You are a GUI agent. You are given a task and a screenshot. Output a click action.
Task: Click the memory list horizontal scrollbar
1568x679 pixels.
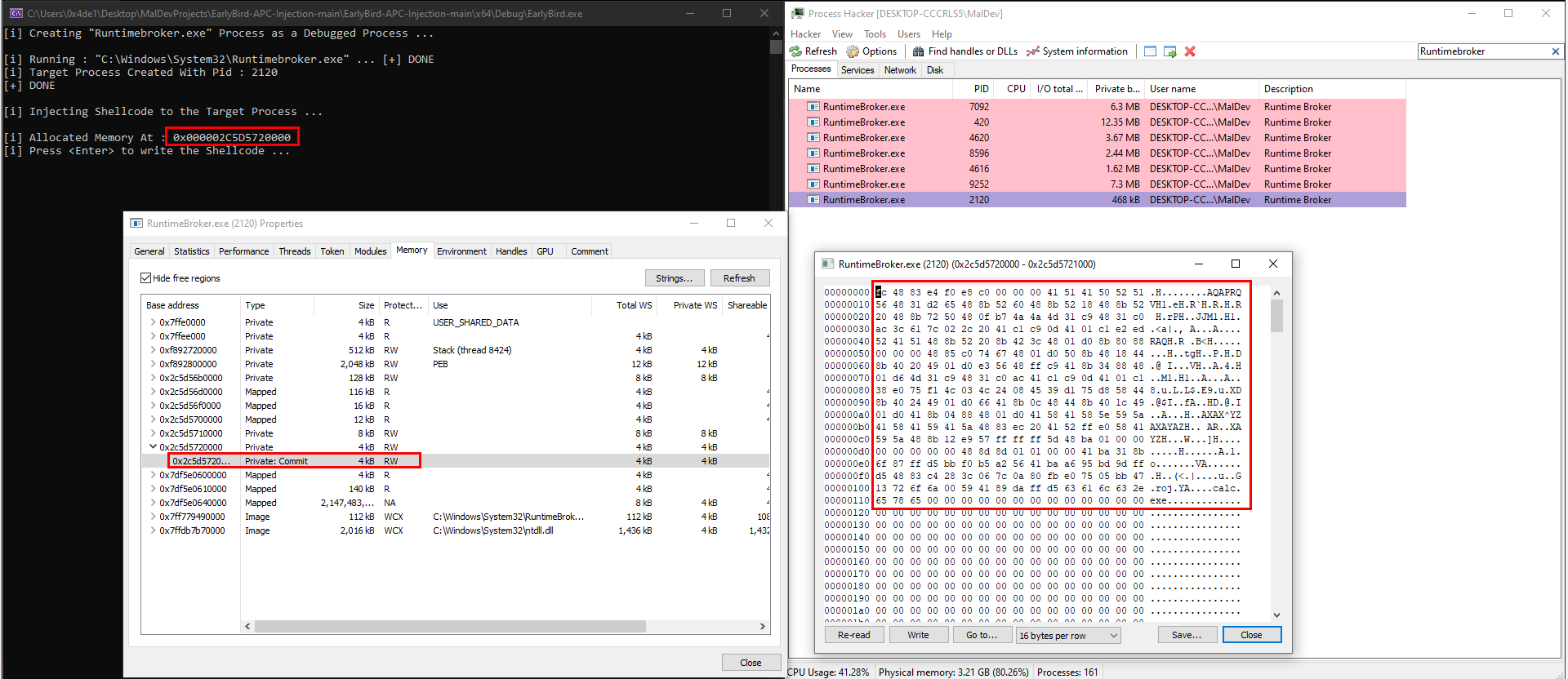tap(450, 627)
